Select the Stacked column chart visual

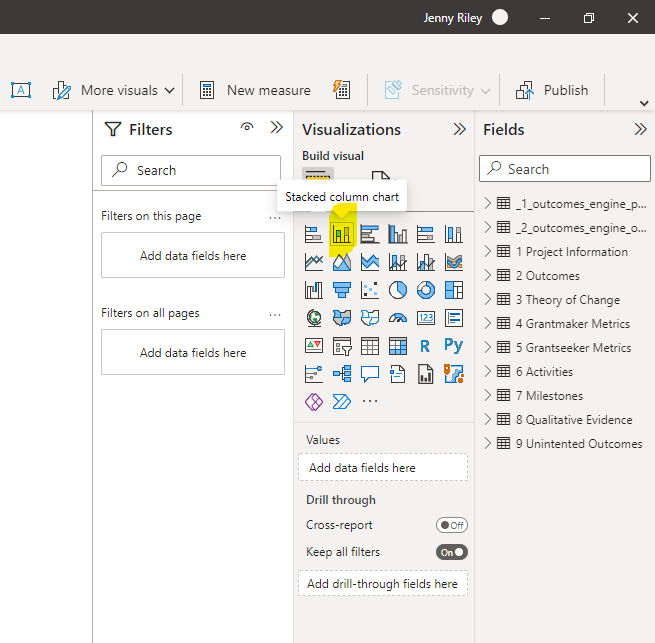tap(342, 234)
